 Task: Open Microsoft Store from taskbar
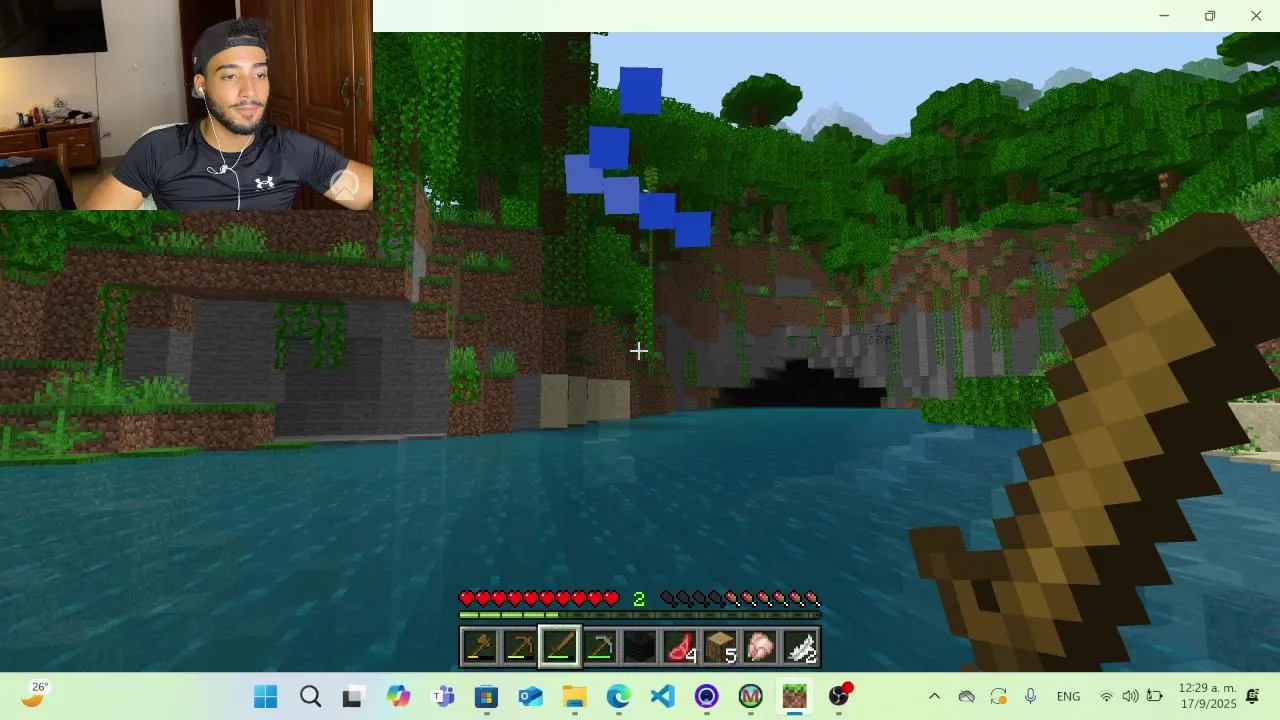[486, 697]
